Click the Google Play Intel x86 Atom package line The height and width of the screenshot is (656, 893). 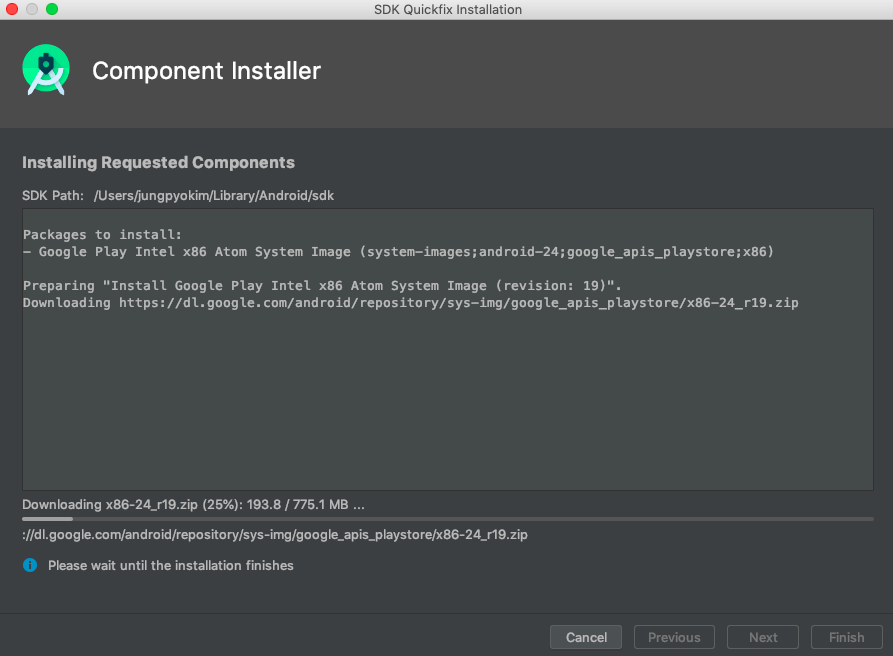coord(398,252)
